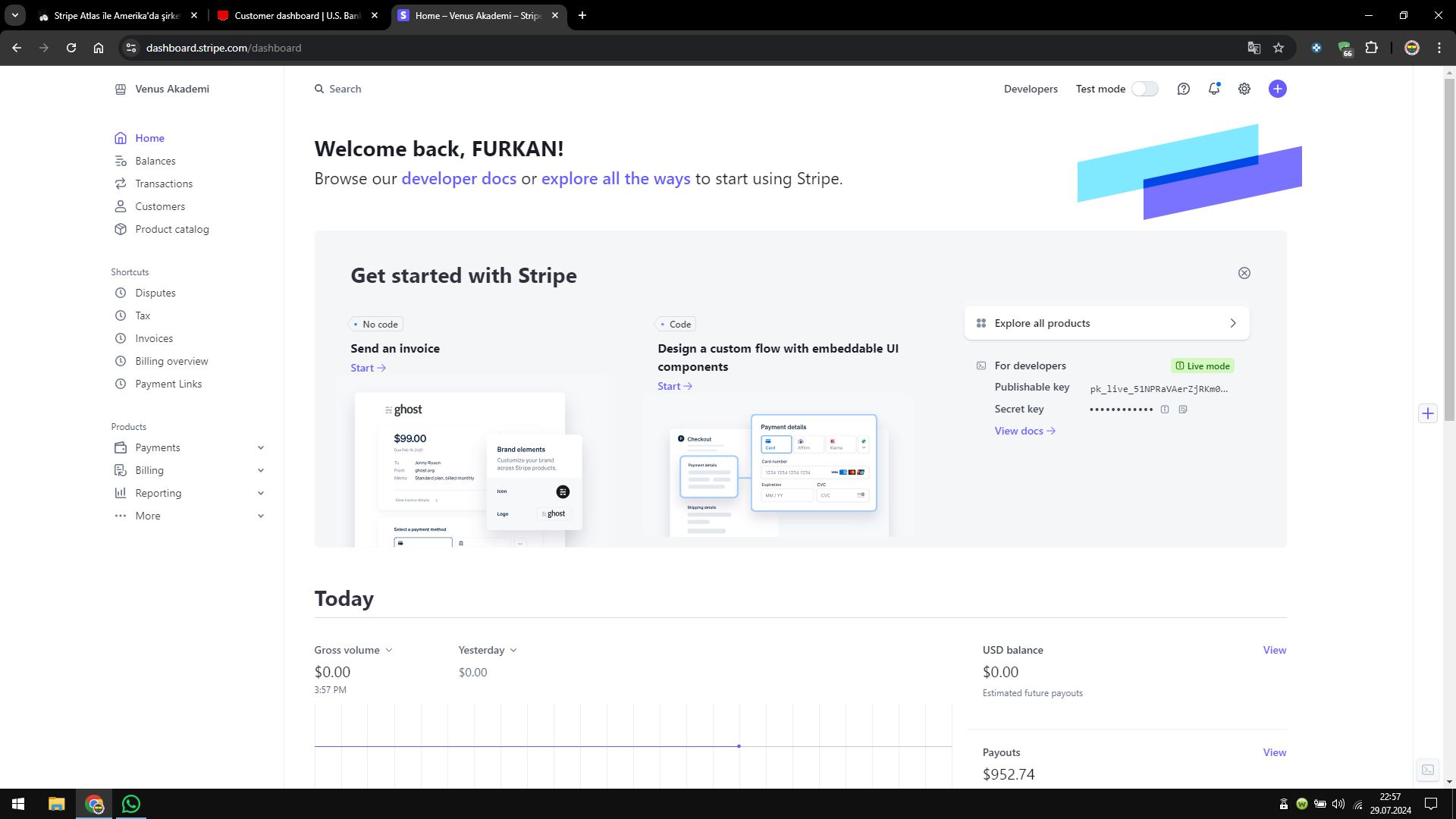Click the Transactions arrows icon

(x=120, y=184)
